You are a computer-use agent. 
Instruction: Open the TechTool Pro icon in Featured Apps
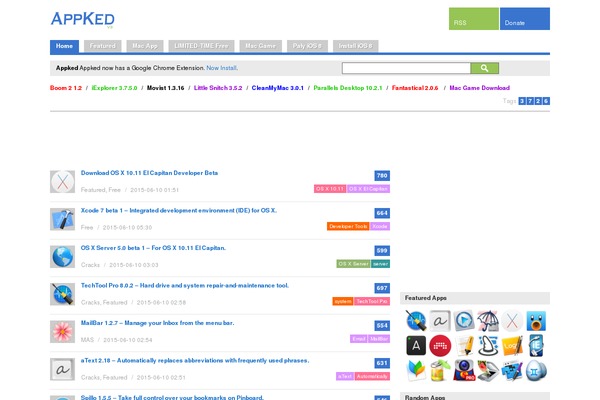(416, 320)
